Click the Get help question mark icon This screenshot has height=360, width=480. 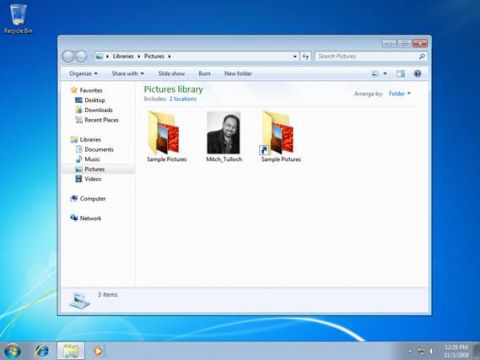(417, 74)
